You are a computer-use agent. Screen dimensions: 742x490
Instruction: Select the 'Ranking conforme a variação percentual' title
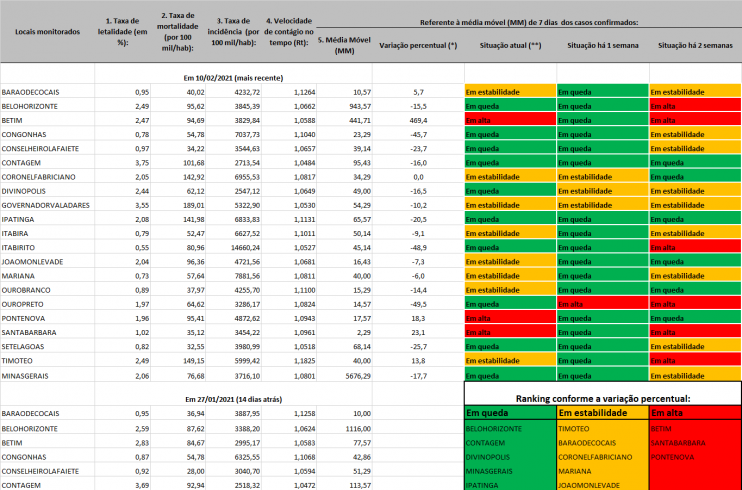pyautogui.click(x=603, y=399)
